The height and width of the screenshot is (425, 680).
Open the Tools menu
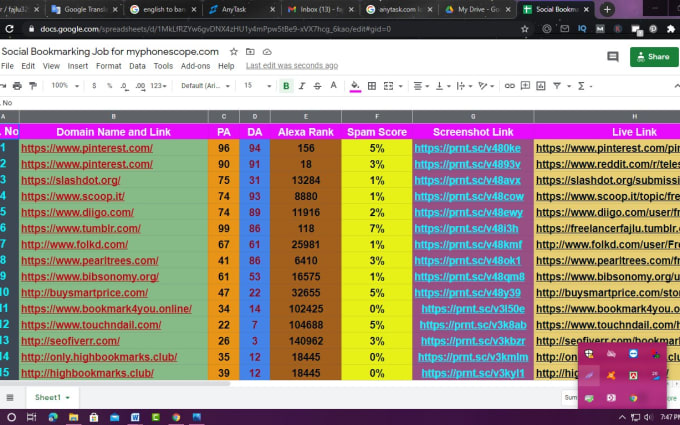point(163,66)
